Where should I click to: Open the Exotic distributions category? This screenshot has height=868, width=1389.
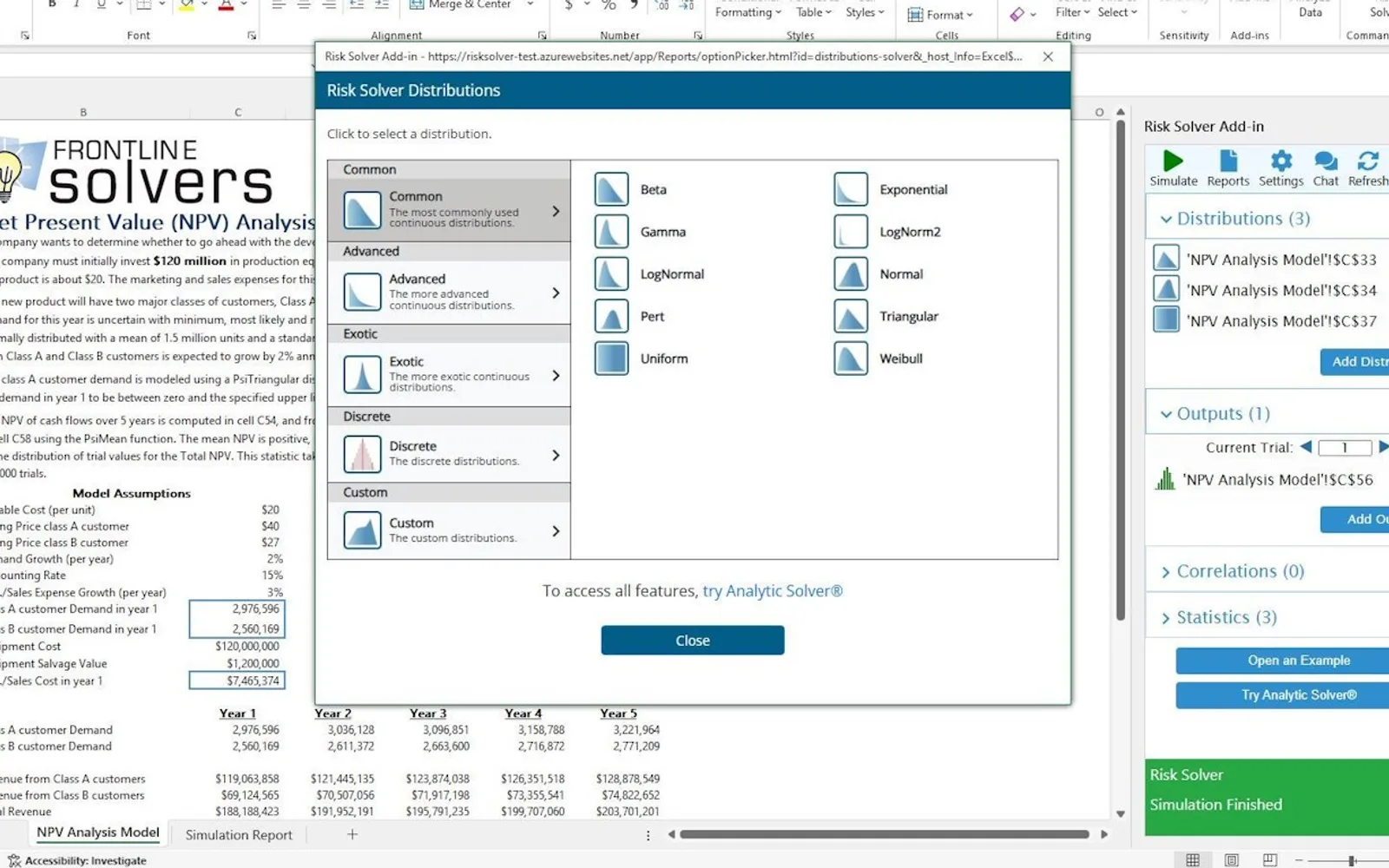click(449, 375)
